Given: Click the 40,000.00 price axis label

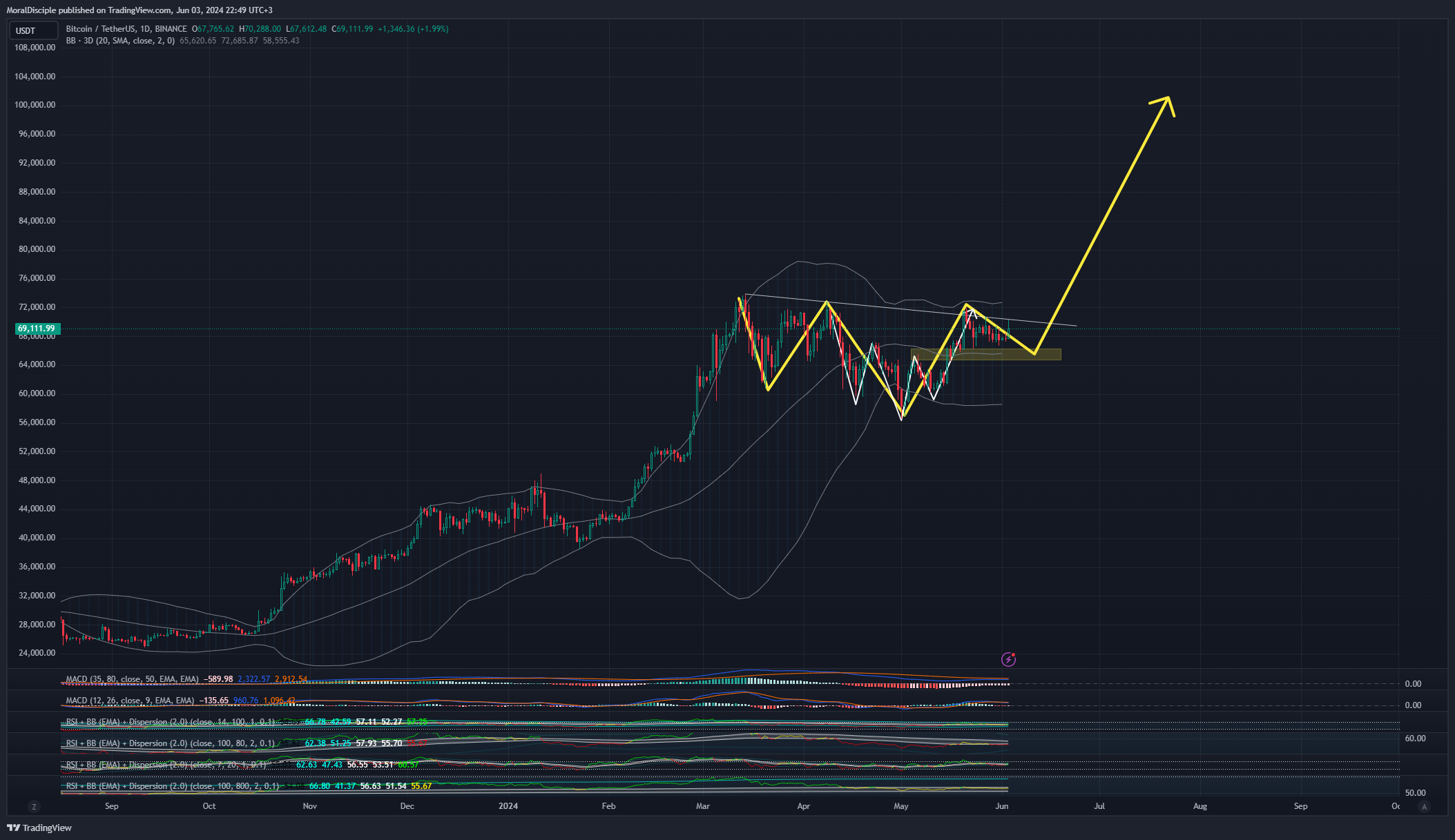Looking at the screenshot, I should [37, 538].
